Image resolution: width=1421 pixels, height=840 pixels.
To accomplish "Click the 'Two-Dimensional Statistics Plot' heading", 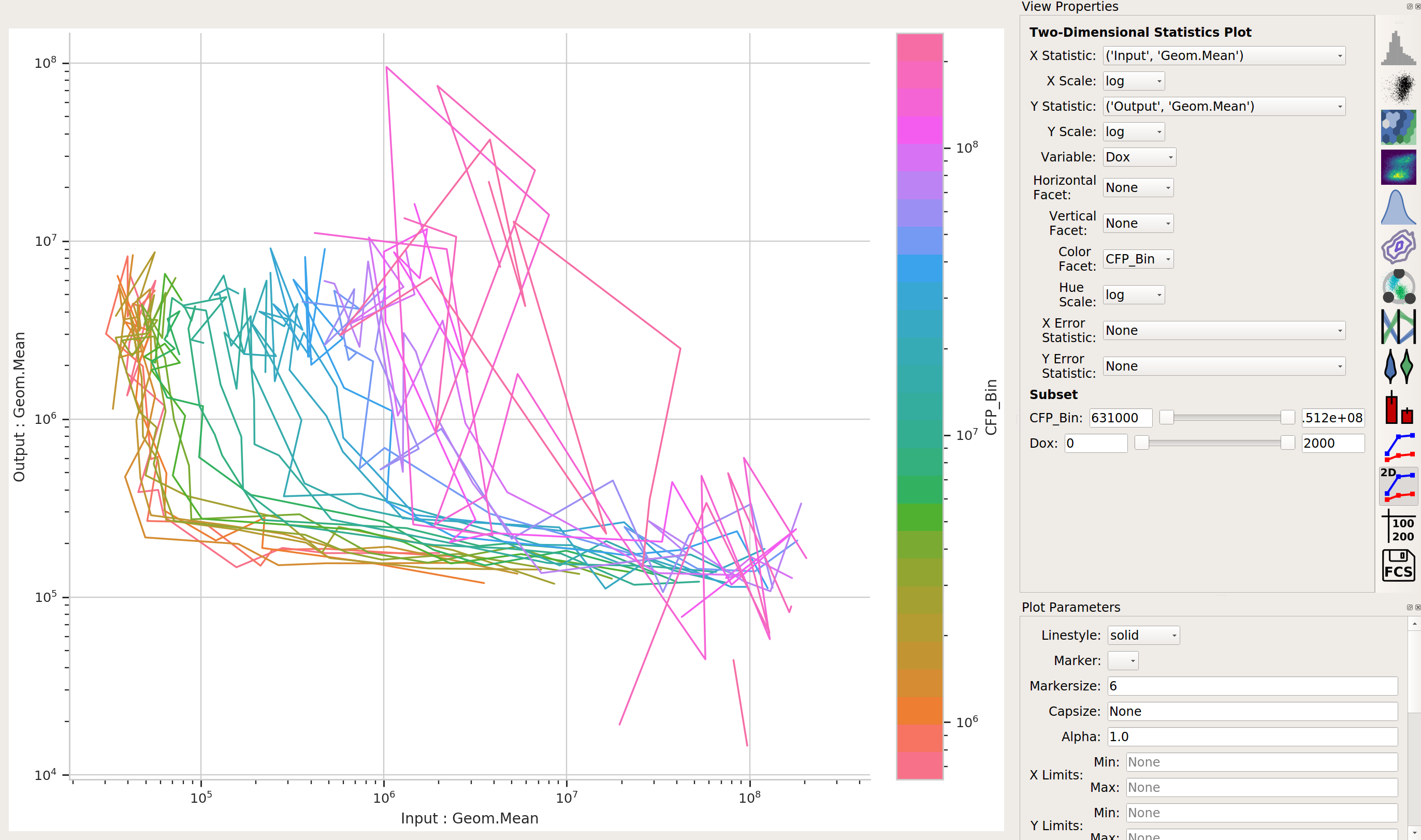I will click(x=1140, y=32).
